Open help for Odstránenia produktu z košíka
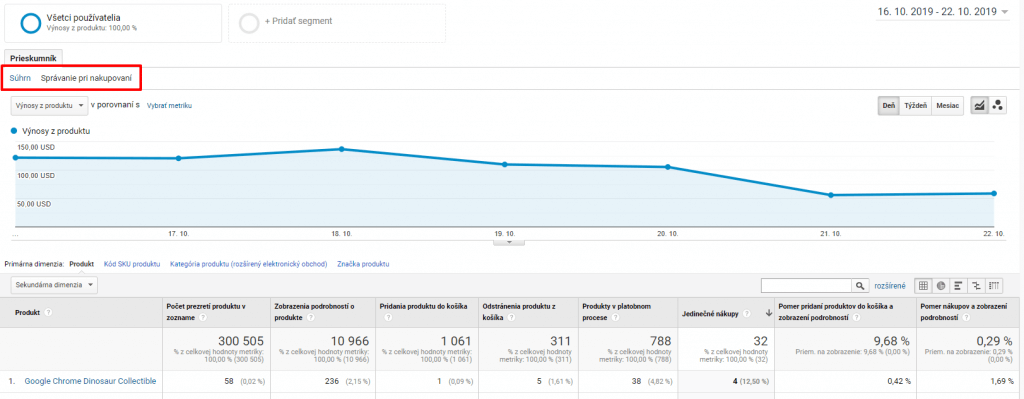Viewport: 1024px width, 399px height. coord(512,317)
